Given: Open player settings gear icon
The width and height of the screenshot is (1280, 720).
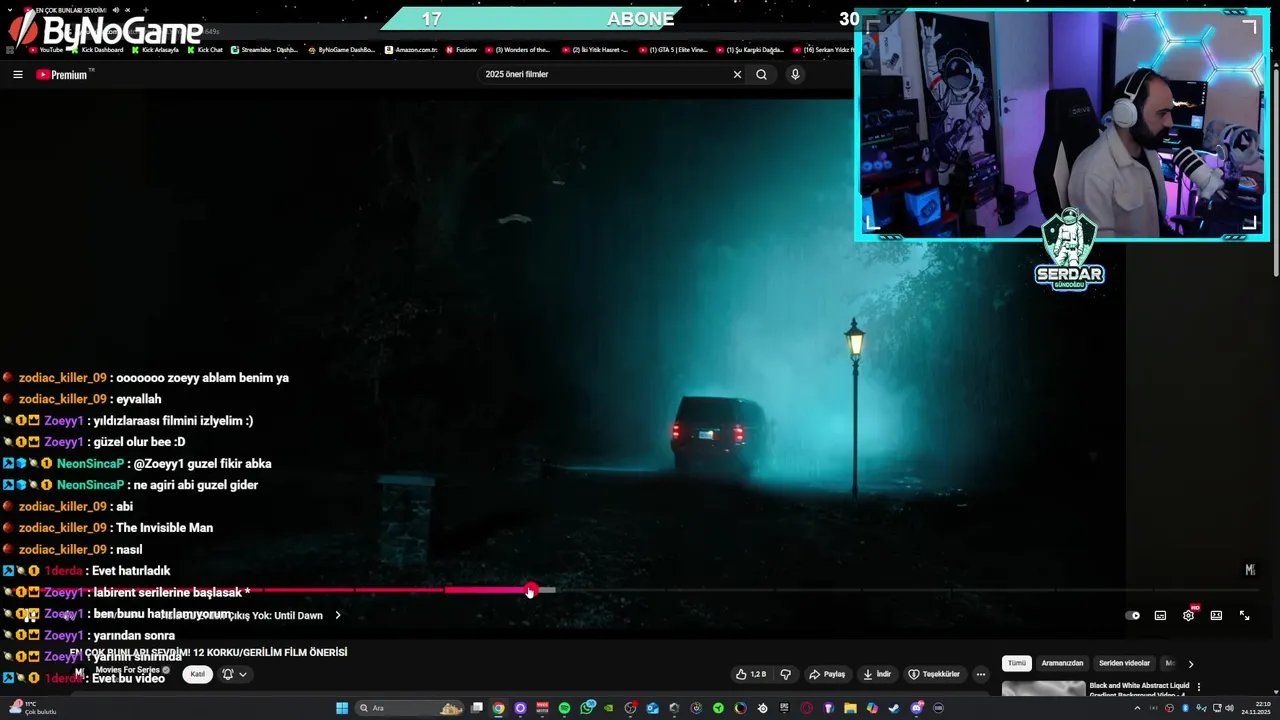Looking at the screenshot, I should 1188,616.
